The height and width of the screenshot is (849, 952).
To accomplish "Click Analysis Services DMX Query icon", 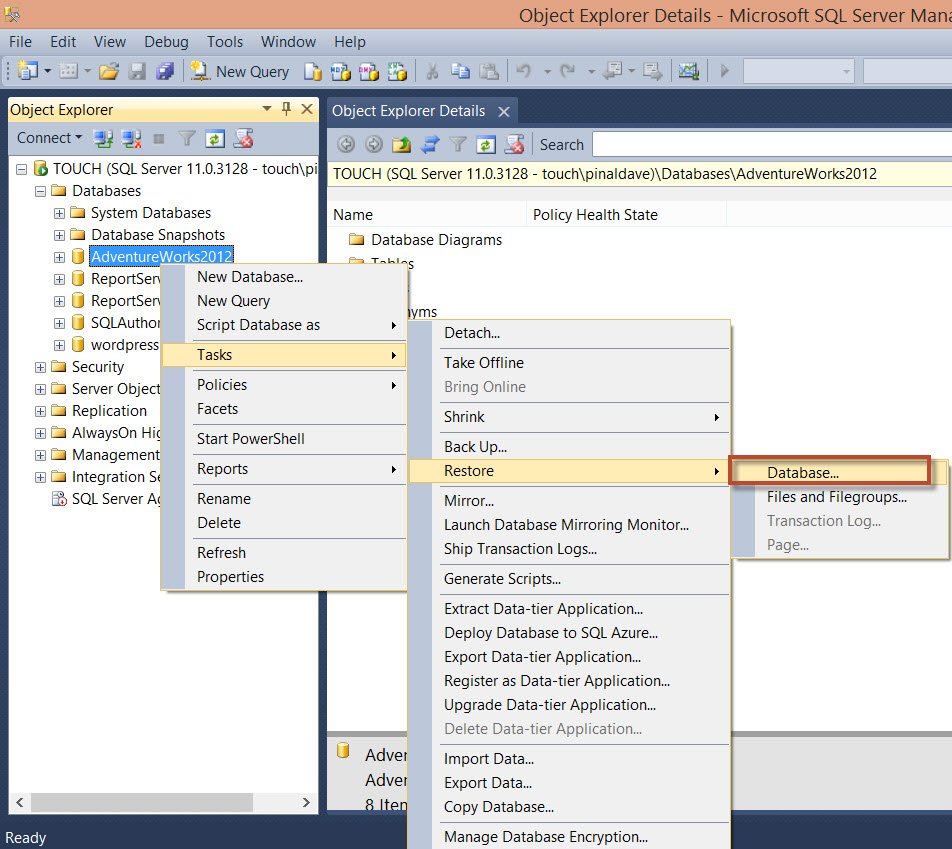I will click(x=369, y=72).
